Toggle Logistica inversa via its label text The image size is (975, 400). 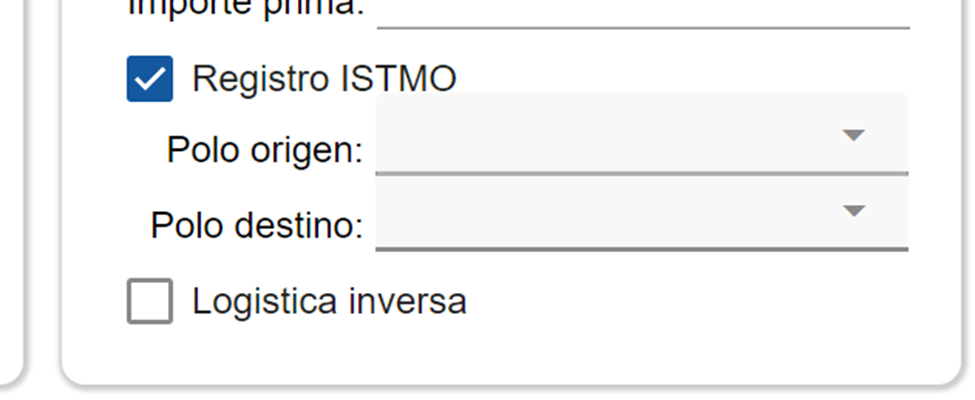tap(328, 302)
